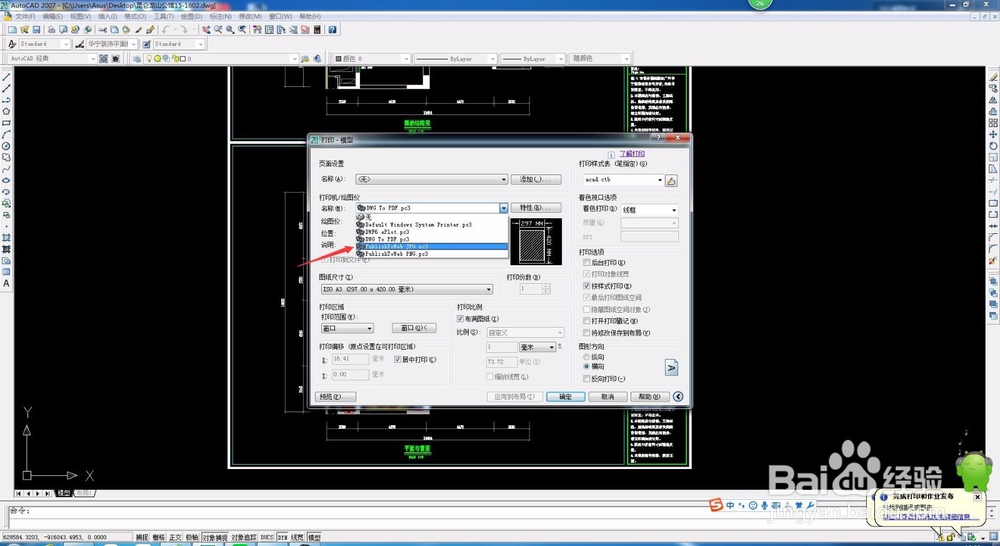Image resolution: width=1000 pixels, height=546 pixels.
Task: Click the plot style table edit icon
Action: coord(671,181)
